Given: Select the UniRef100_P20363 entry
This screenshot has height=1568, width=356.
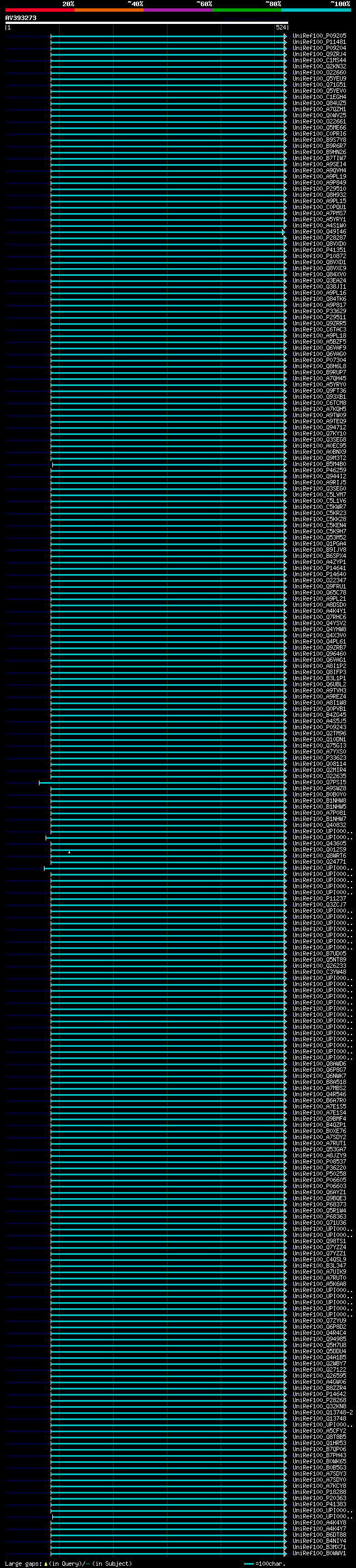Looking at the screenshot, I should 319,1498.
